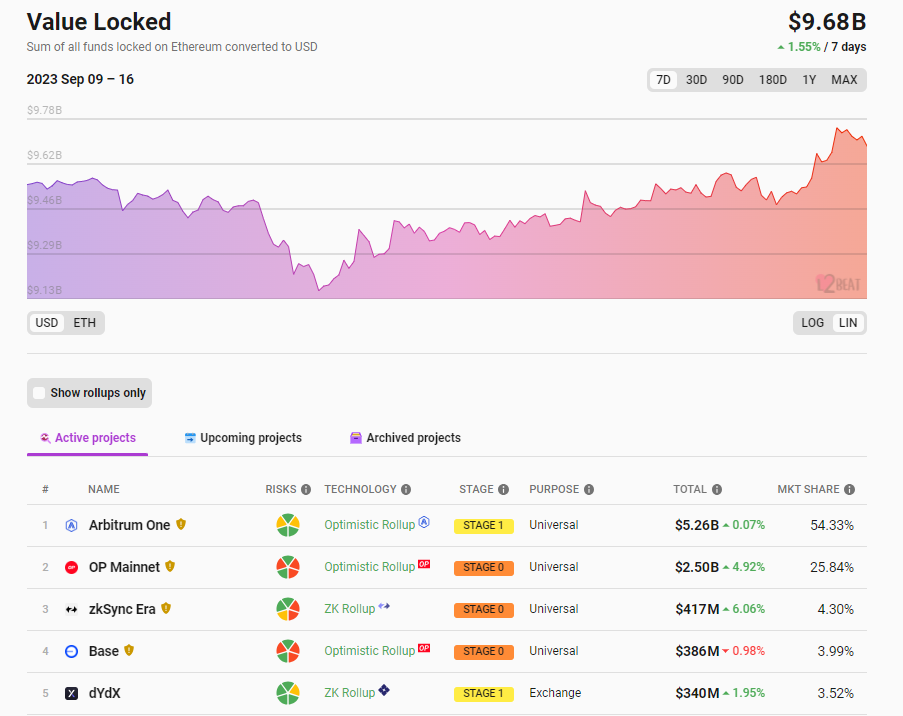The image size is (903, 716).
Task: Click the peak of the value chart
Action: 838,128
